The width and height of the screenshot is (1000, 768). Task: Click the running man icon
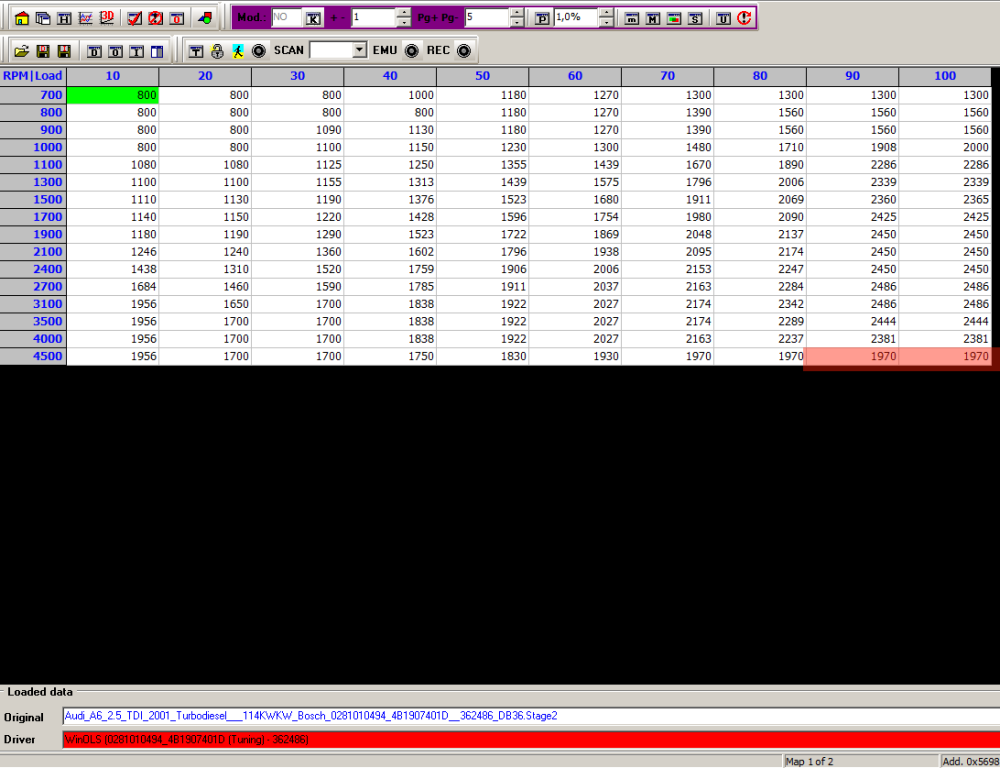click(x=238, y=52)
